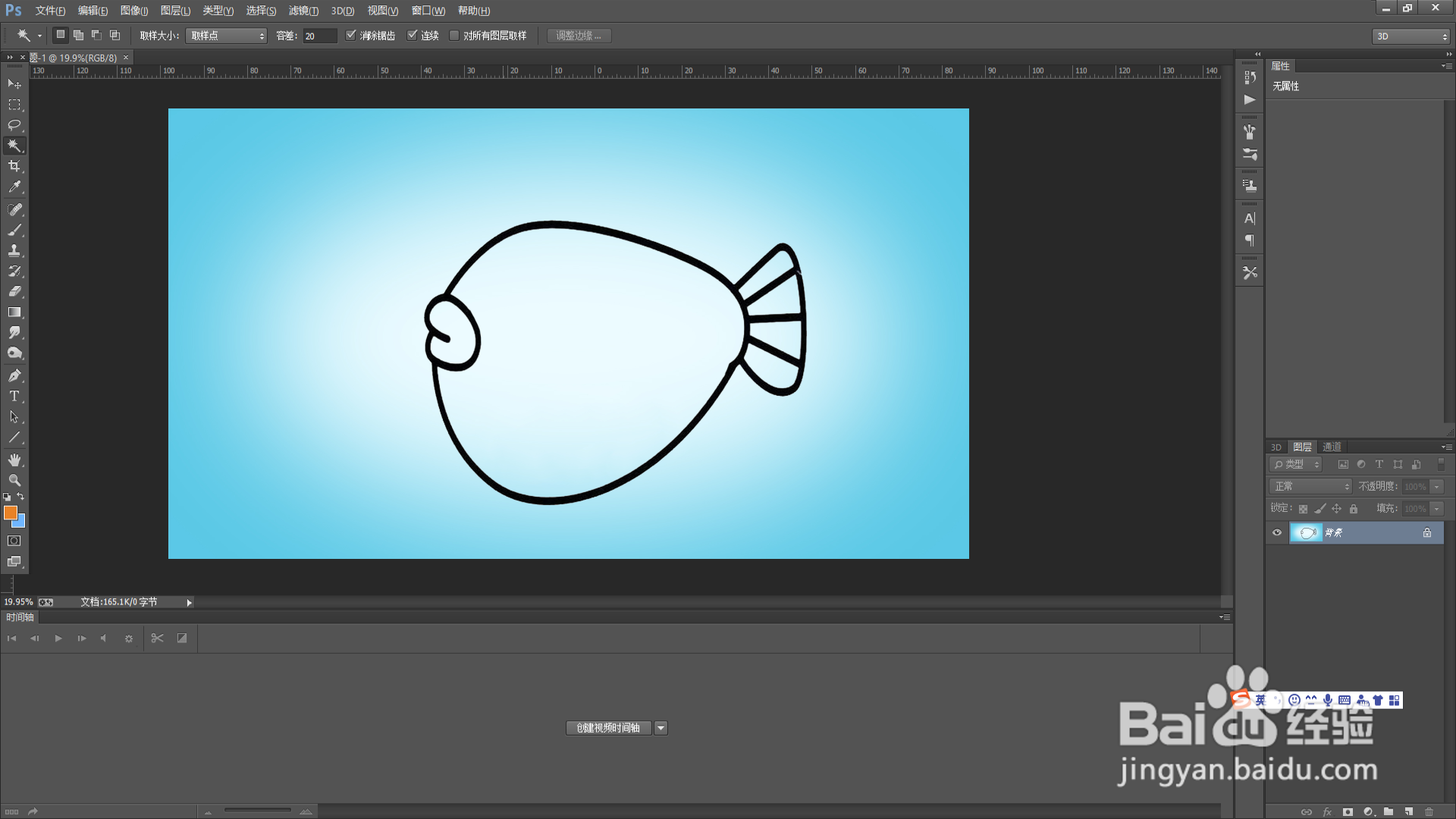Click the 创建视频时间轴 button

tap(608, 728)
